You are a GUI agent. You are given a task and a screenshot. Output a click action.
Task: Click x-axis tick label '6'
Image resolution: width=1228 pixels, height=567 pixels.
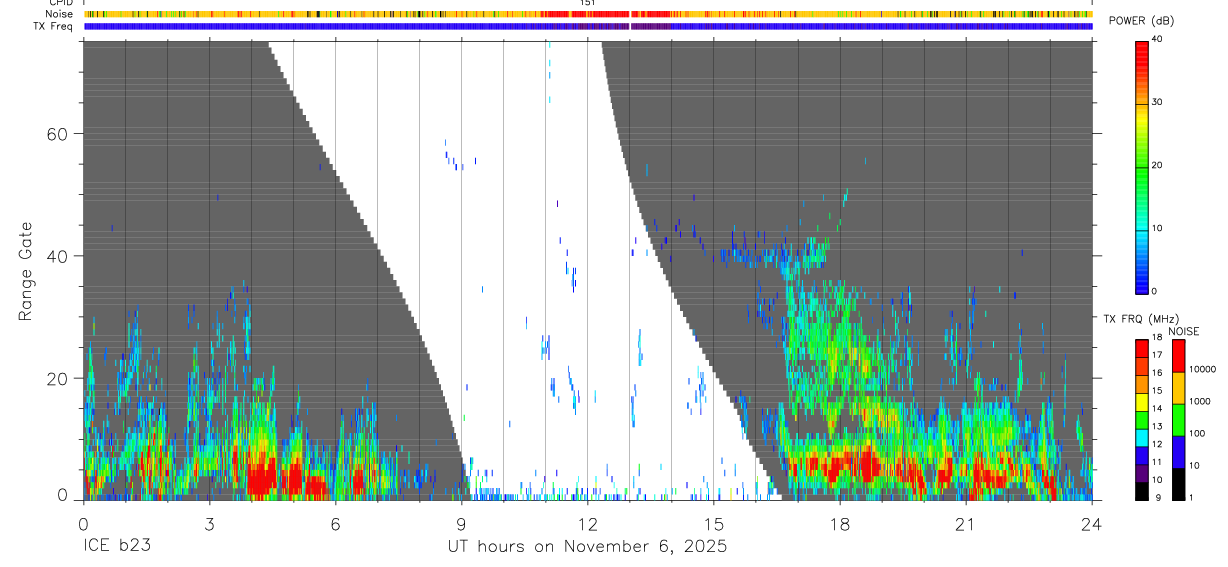tap(335, 523)
